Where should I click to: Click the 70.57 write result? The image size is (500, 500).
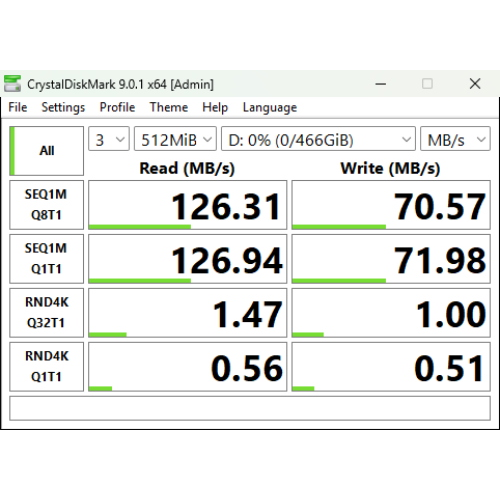click(x=391, y=205)
